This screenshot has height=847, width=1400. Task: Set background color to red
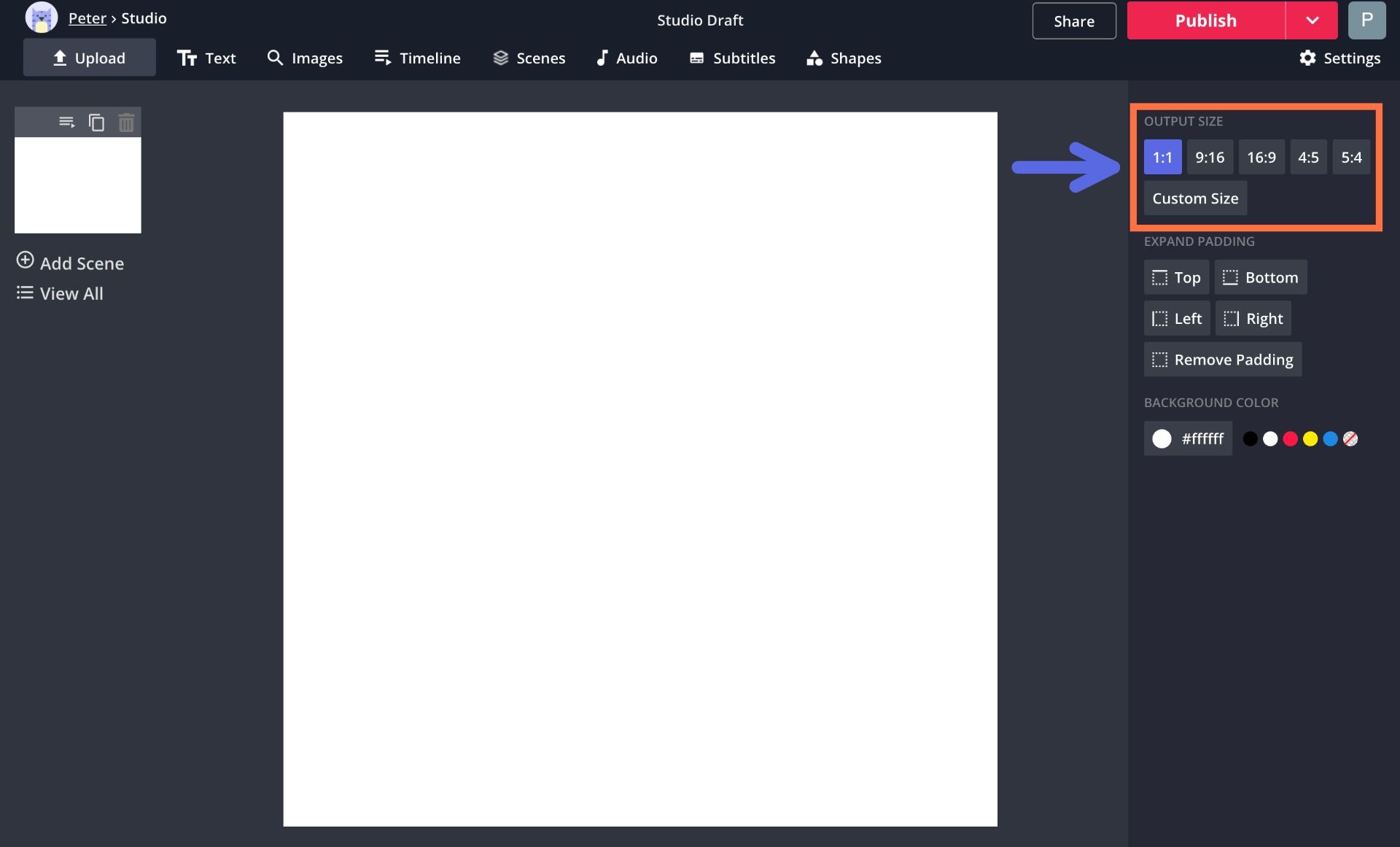click(1291, 438)
